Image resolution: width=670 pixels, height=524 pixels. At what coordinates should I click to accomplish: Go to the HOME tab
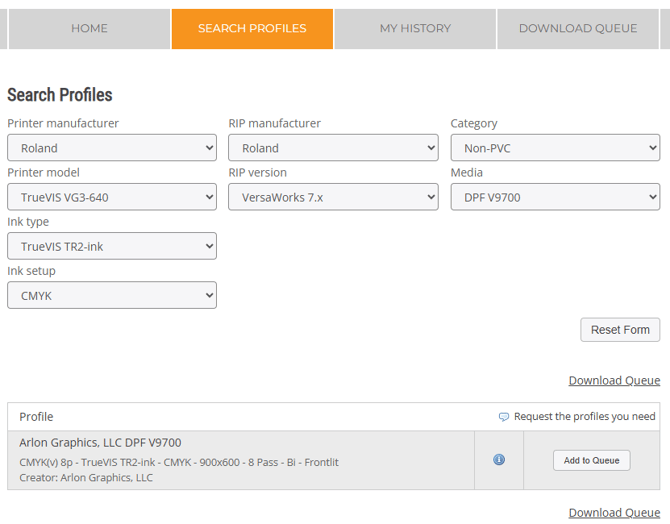(x=89, y=29)
